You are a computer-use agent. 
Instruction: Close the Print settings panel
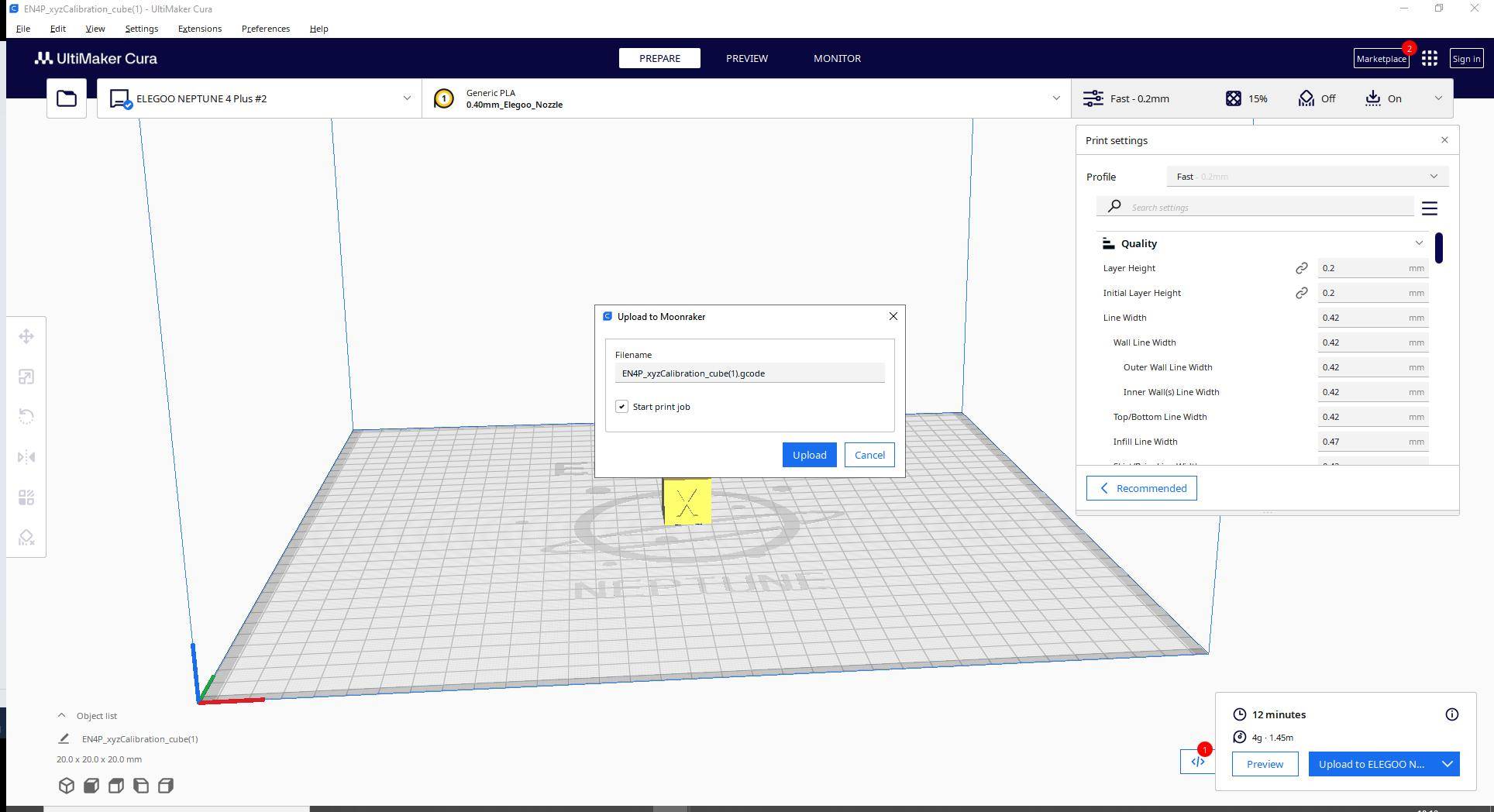pyautogui.click(x=1444, y=140)
